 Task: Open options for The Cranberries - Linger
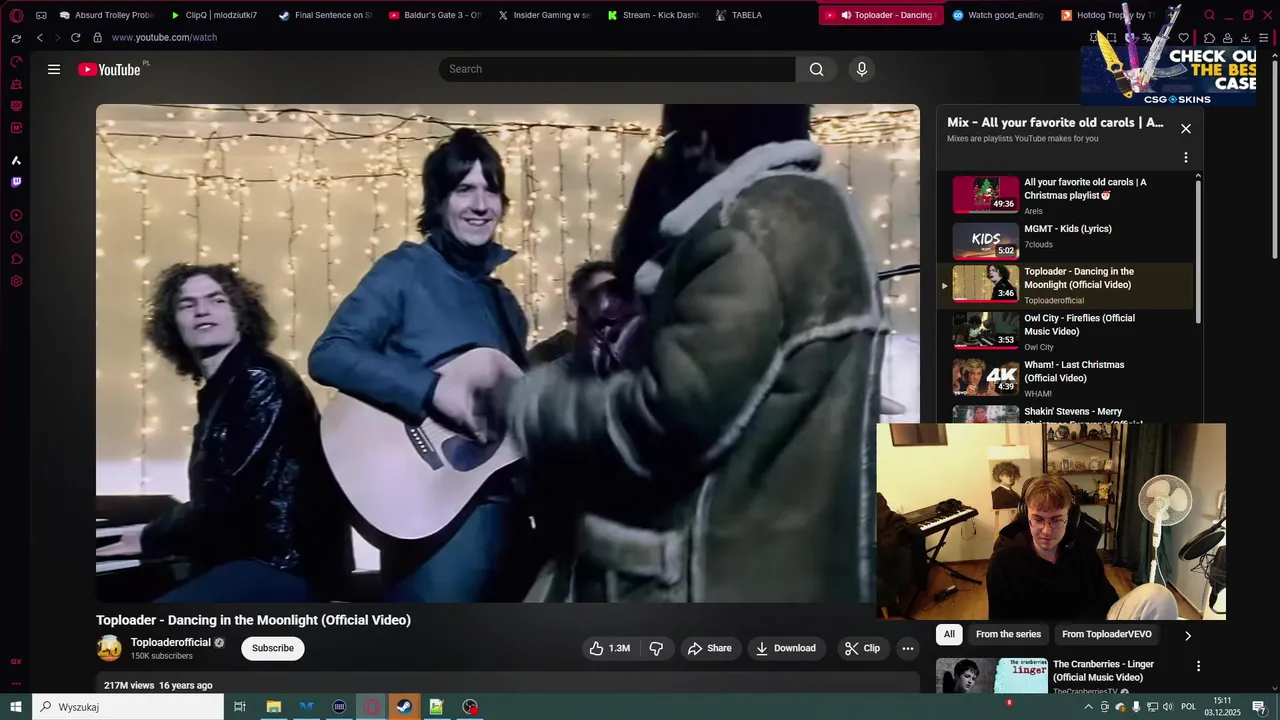(1198, 666)
